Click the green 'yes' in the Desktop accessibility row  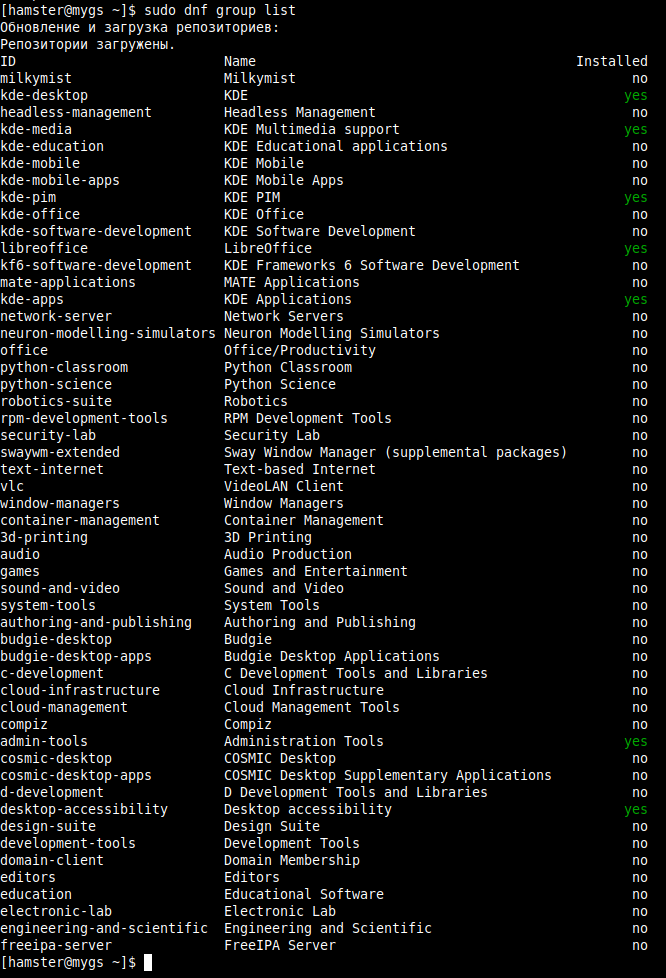(635, 809)
